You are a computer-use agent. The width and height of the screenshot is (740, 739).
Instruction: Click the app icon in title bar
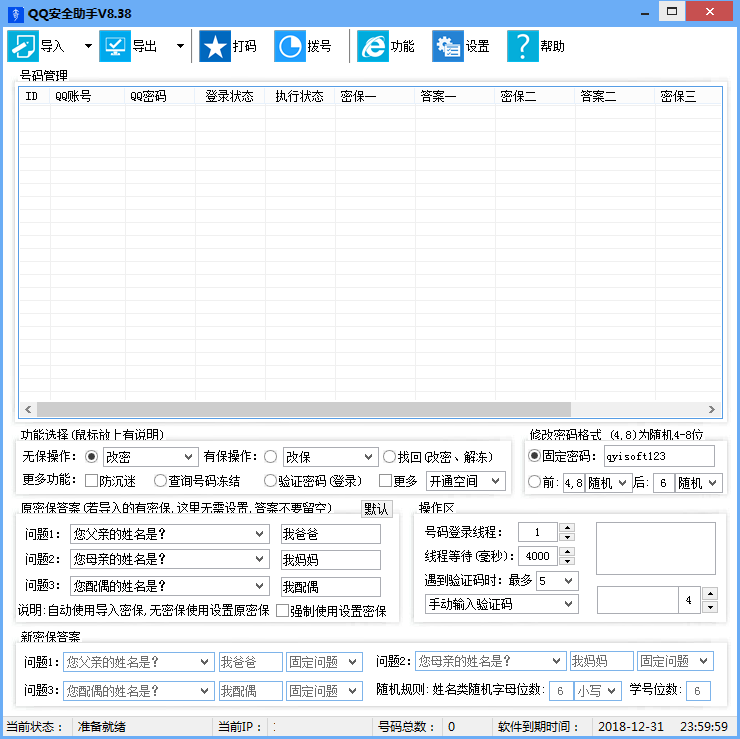[x=16, y=14]
